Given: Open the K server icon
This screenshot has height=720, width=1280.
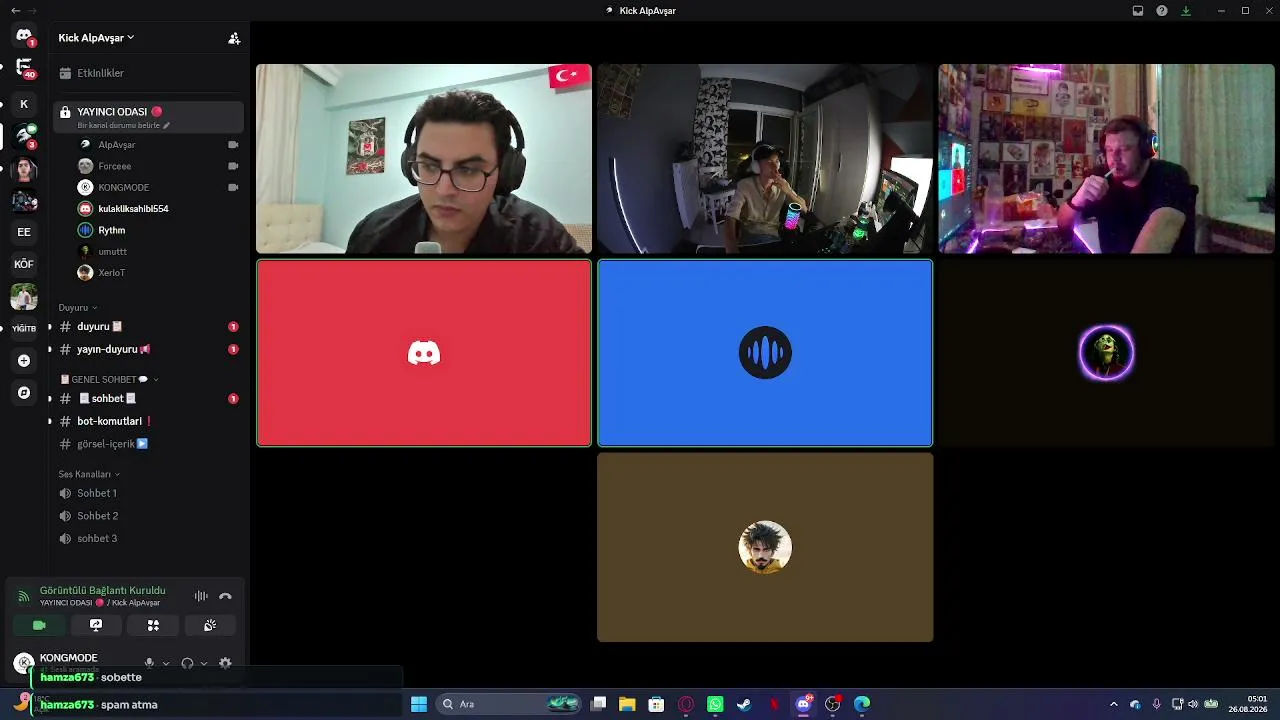Looking at the screenshot, I should [24, 104].
